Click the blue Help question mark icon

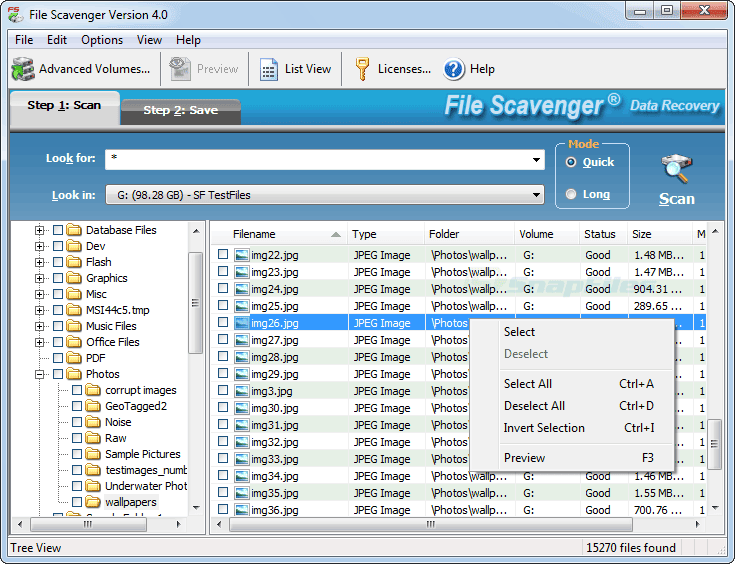(453, 69)
